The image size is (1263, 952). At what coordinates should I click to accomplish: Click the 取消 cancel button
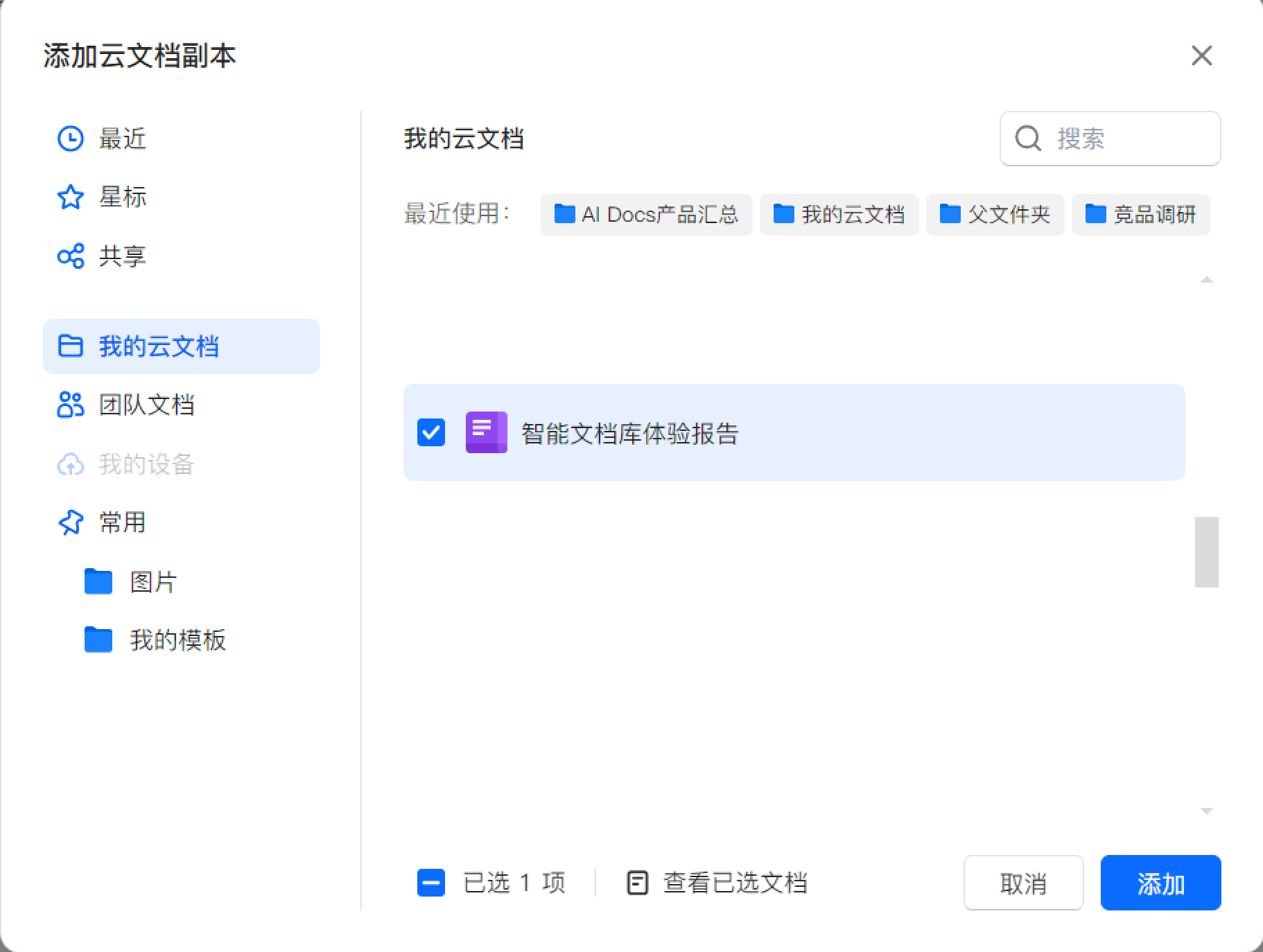click(1023, 883)
